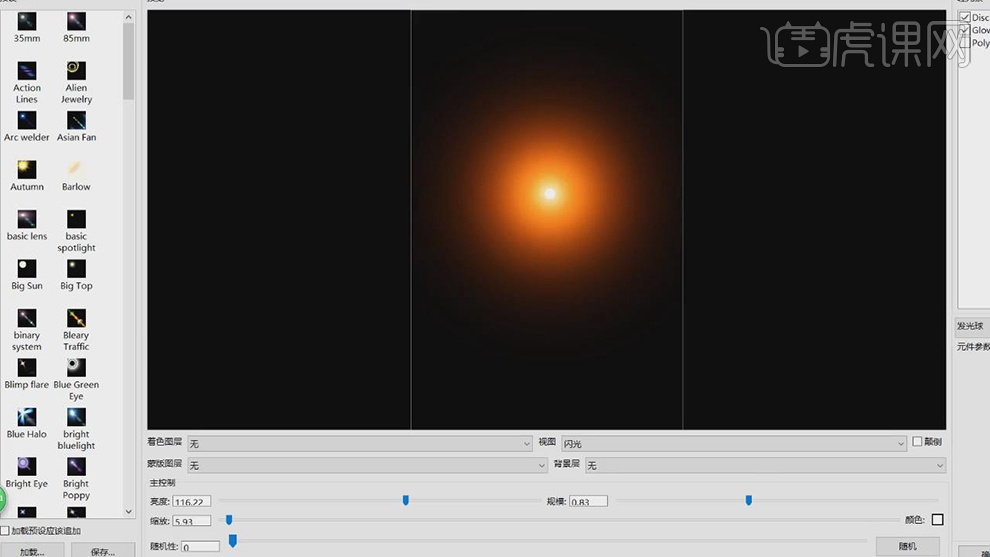Choose the Alien Jewelry preset
The height and width of the screenshot is (557, 990).
[x=76, y=82]
